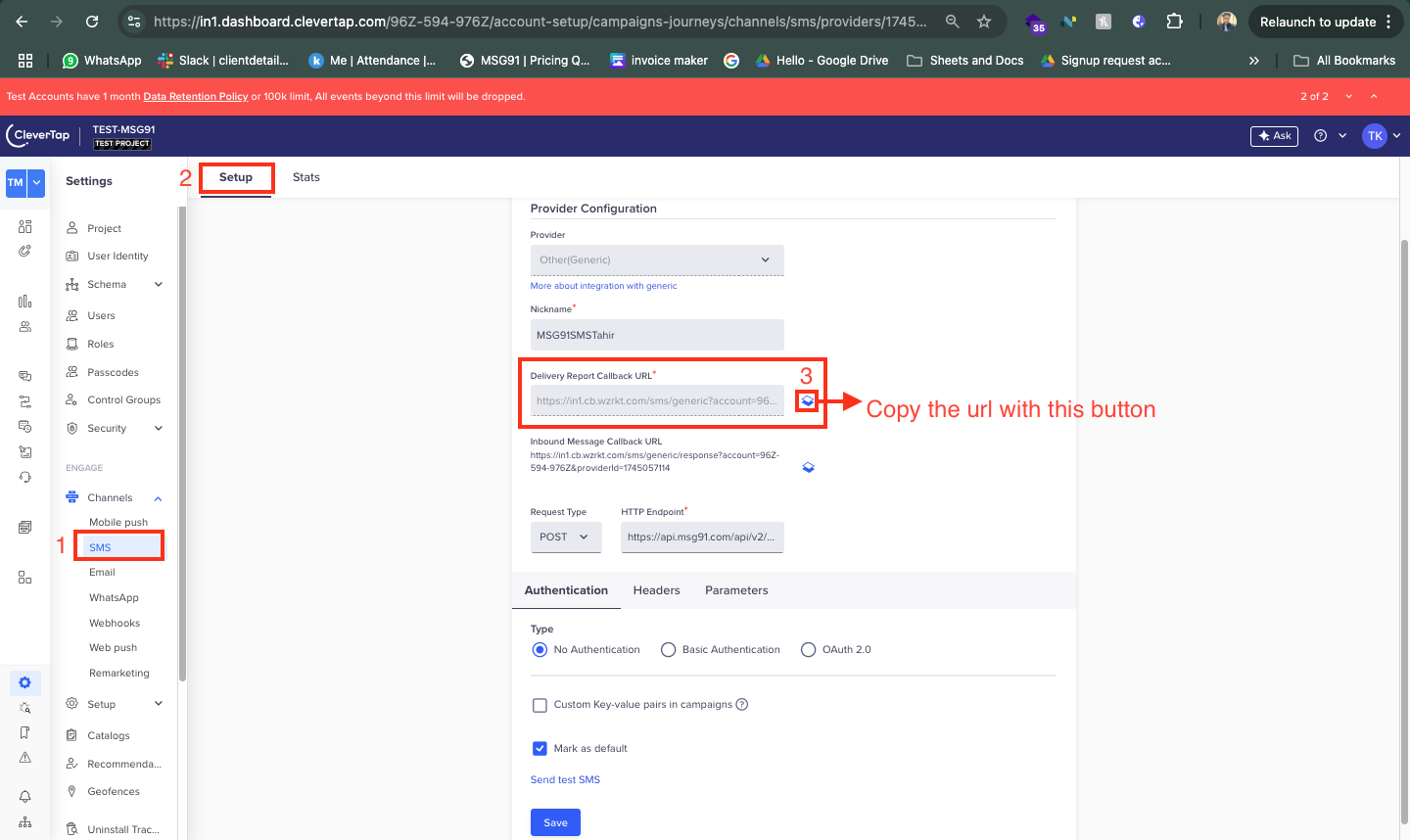Open the Data Retention Policy link
The height and width of the screenshot is (840, 1410).
point(196,96)
